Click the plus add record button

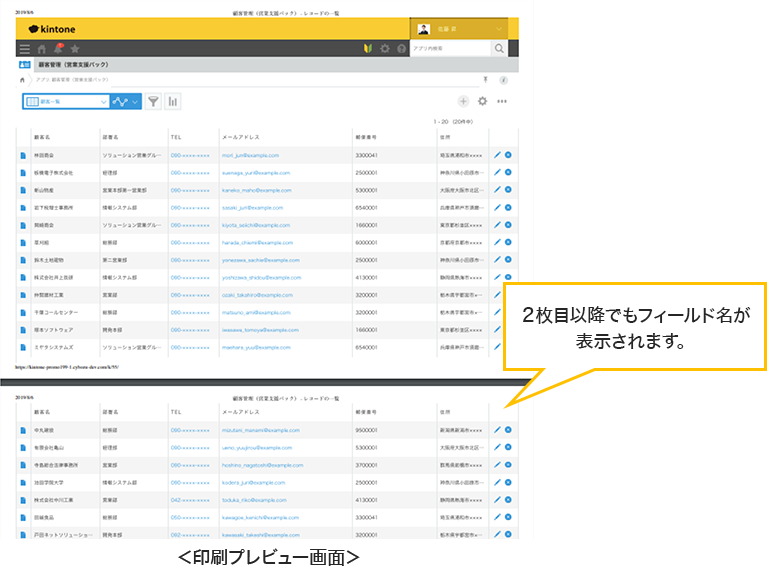(x=463, y=101)
